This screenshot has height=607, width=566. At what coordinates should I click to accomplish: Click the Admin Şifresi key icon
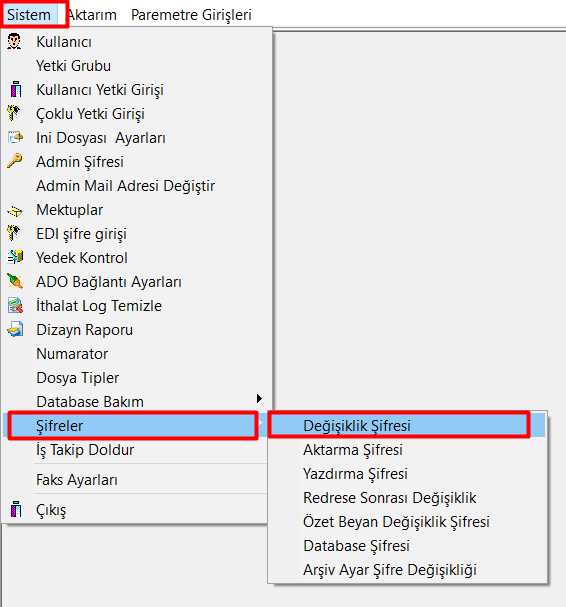[x=15, y=161]
